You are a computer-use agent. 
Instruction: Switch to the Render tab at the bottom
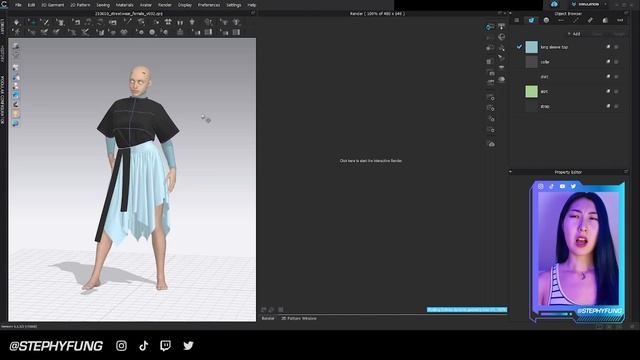268,318
